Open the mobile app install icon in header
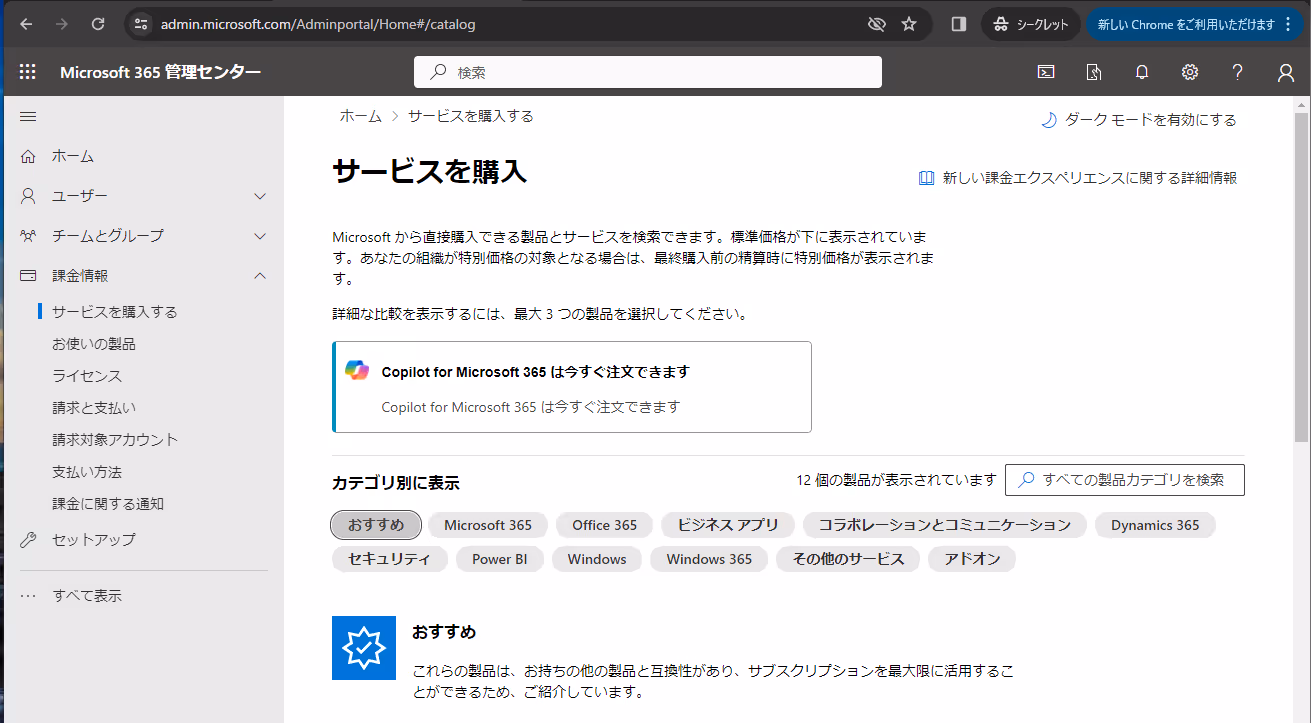 (x=1094, y=72)
